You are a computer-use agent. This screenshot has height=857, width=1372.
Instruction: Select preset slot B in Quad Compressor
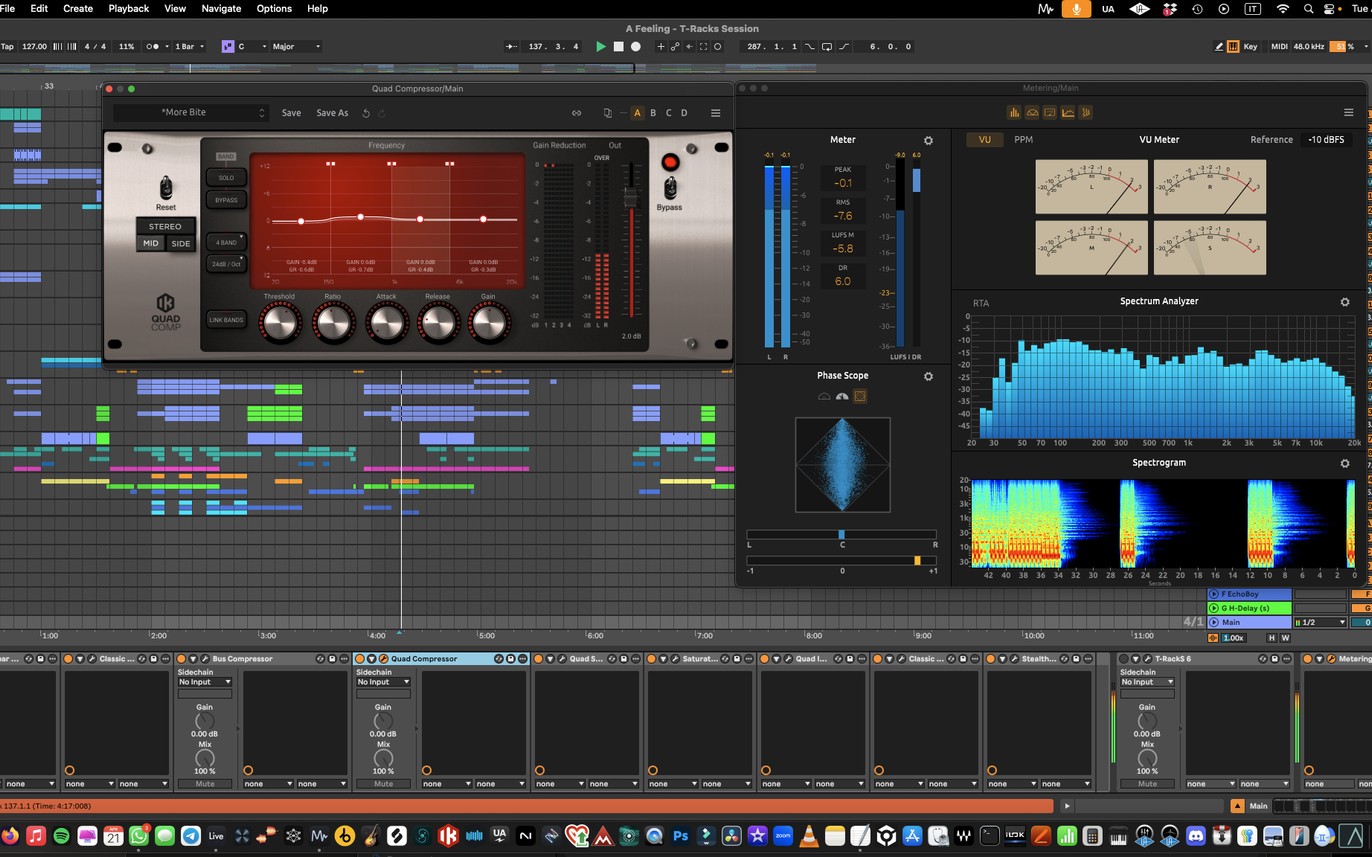[653, 113]
